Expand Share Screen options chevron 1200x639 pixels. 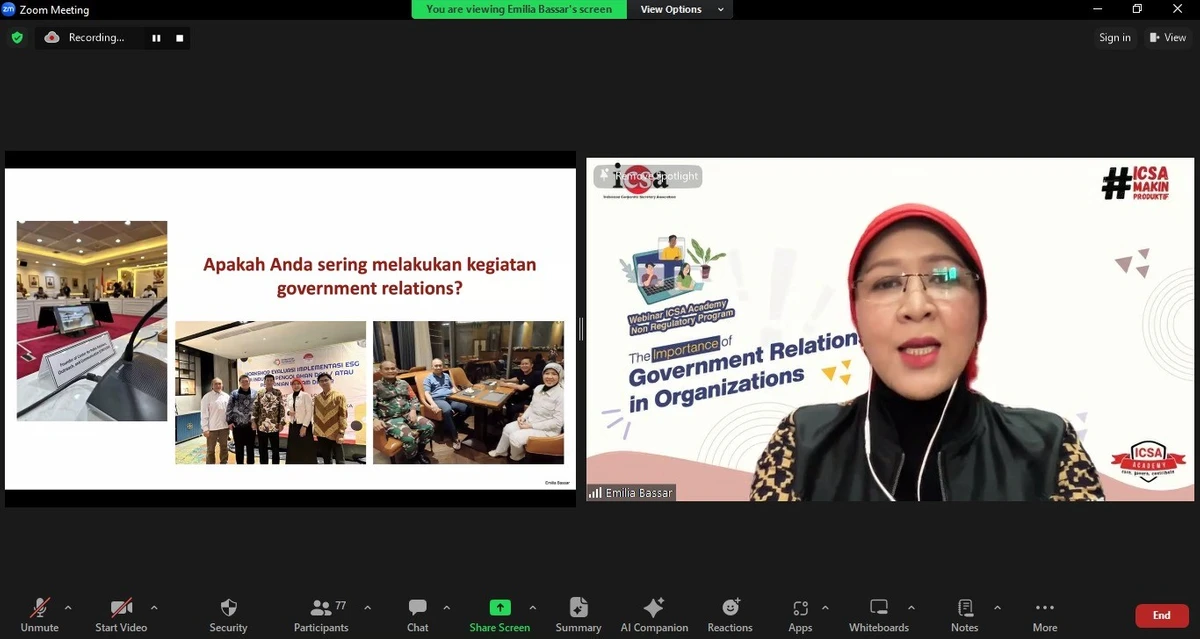[532, 607]
